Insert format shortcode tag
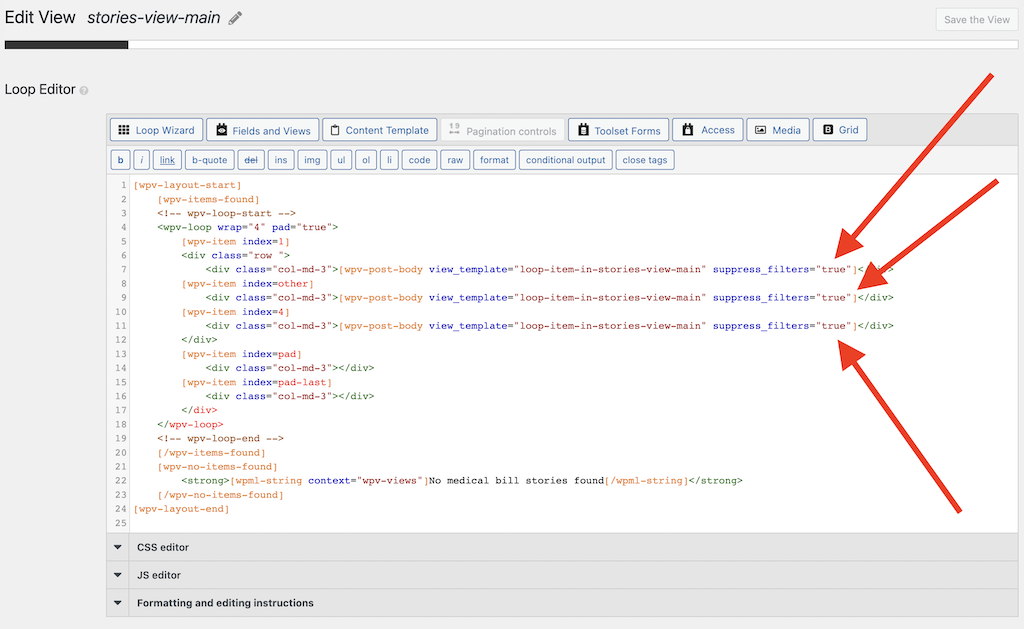Image resolution: width=1024 pixels, height=629 pixels. 494,160
